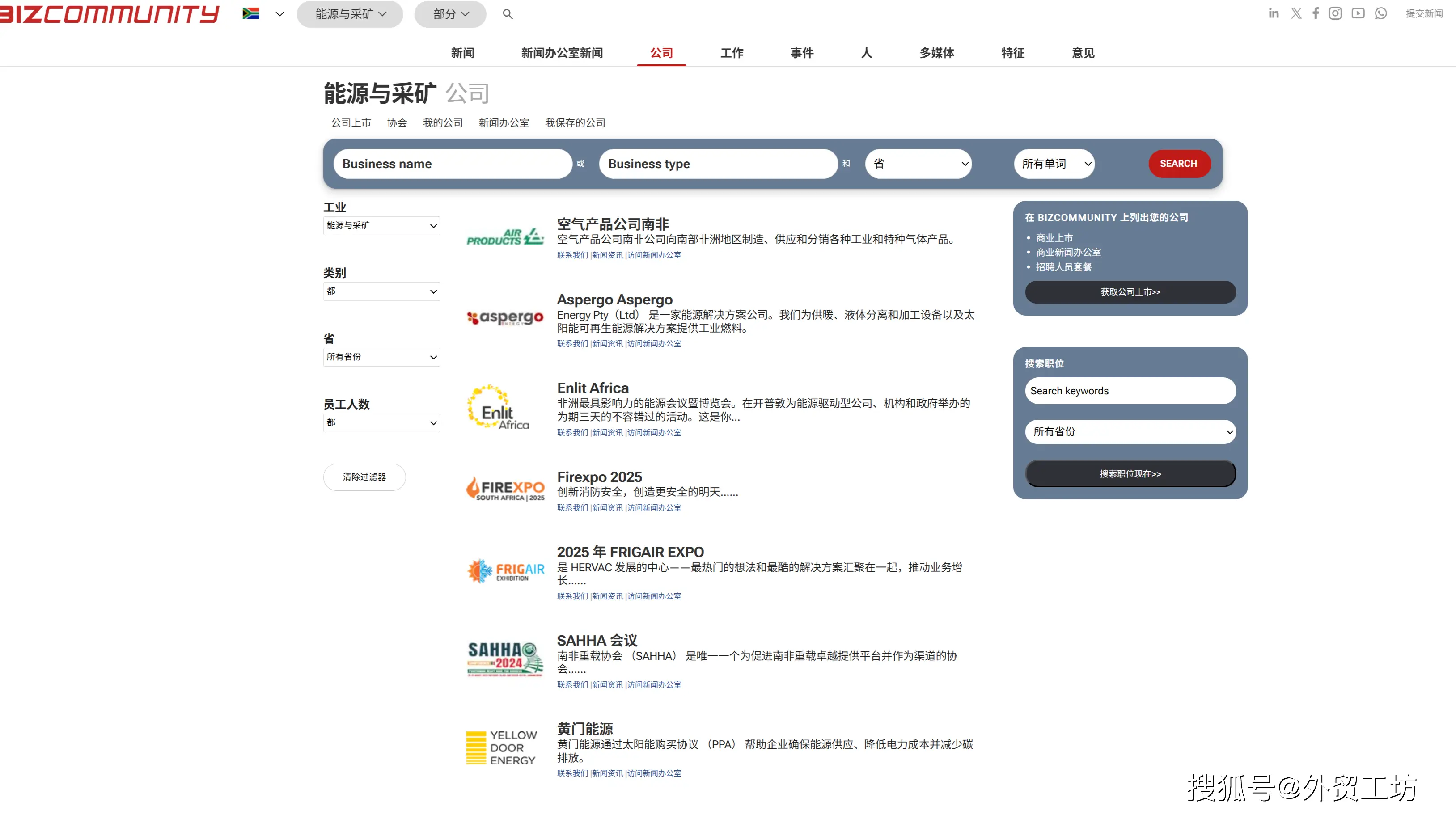Screen dimensions: 1456x819
Task: Open the Instagram social icon
Action: click(1335, 13)
